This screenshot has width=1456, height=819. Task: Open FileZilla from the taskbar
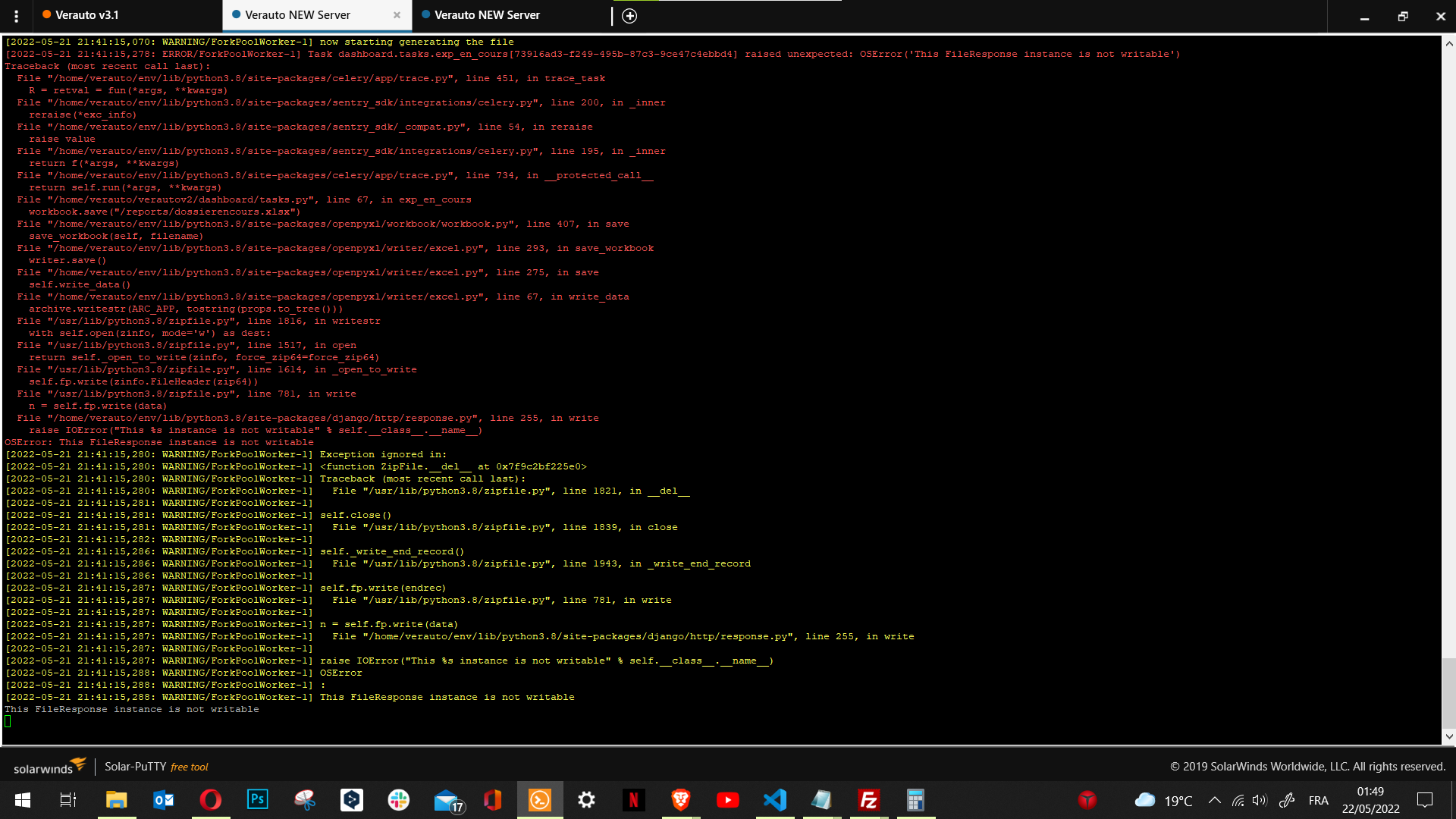[868, 800]
